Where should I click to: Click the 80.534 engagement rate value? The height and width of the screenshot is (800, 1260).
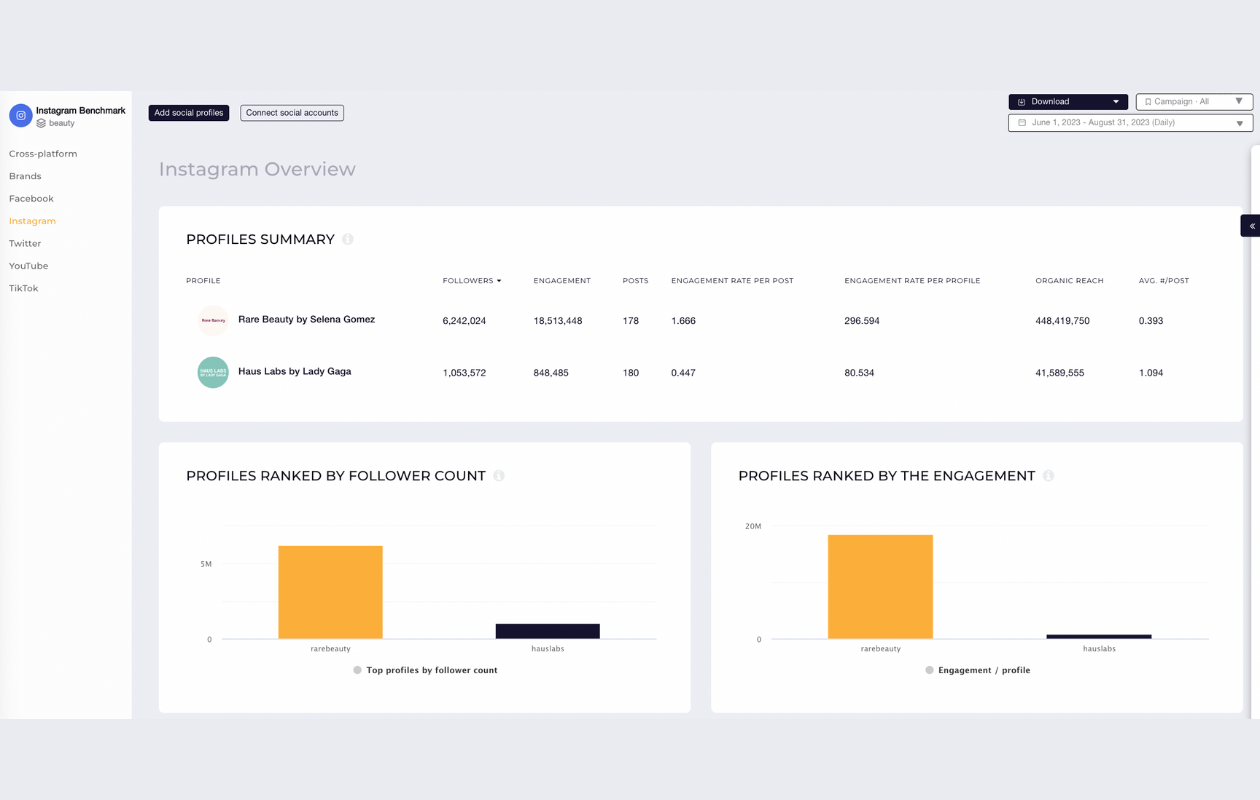[859, 373]
